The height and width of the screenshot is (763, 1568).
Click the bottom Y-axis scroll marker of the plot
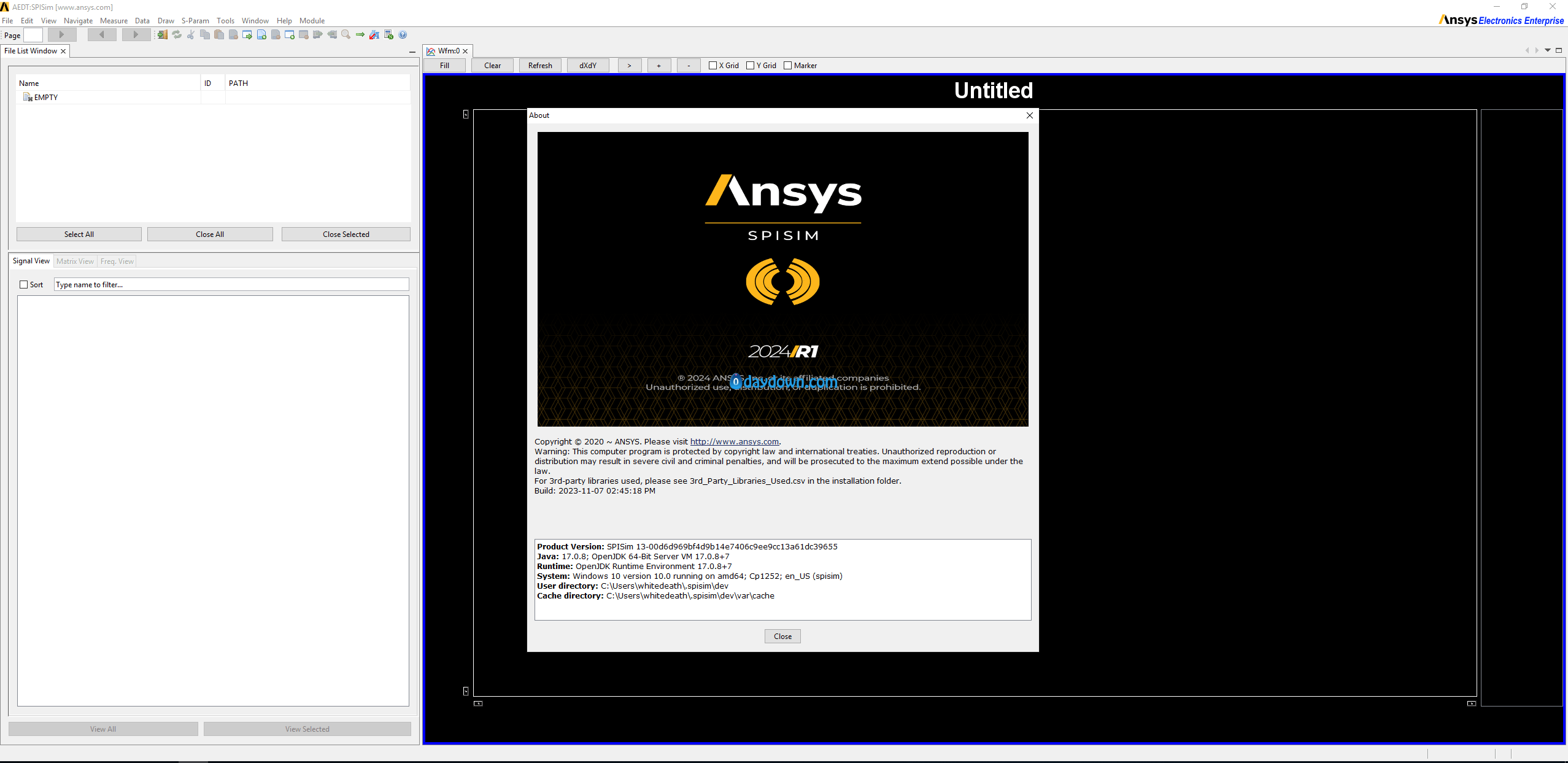466,691
